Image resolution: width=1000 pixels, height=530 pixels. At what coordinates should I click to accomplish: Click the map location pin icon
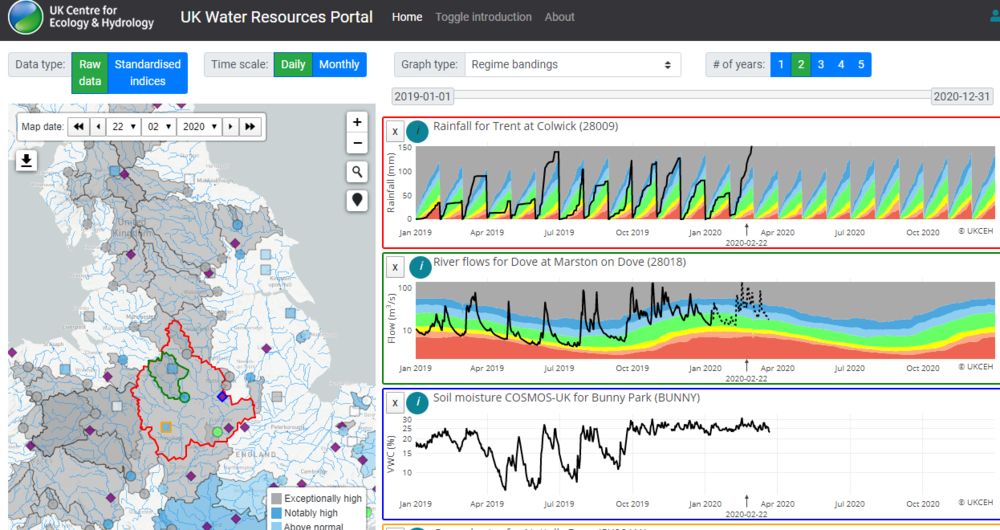[356, 200]
